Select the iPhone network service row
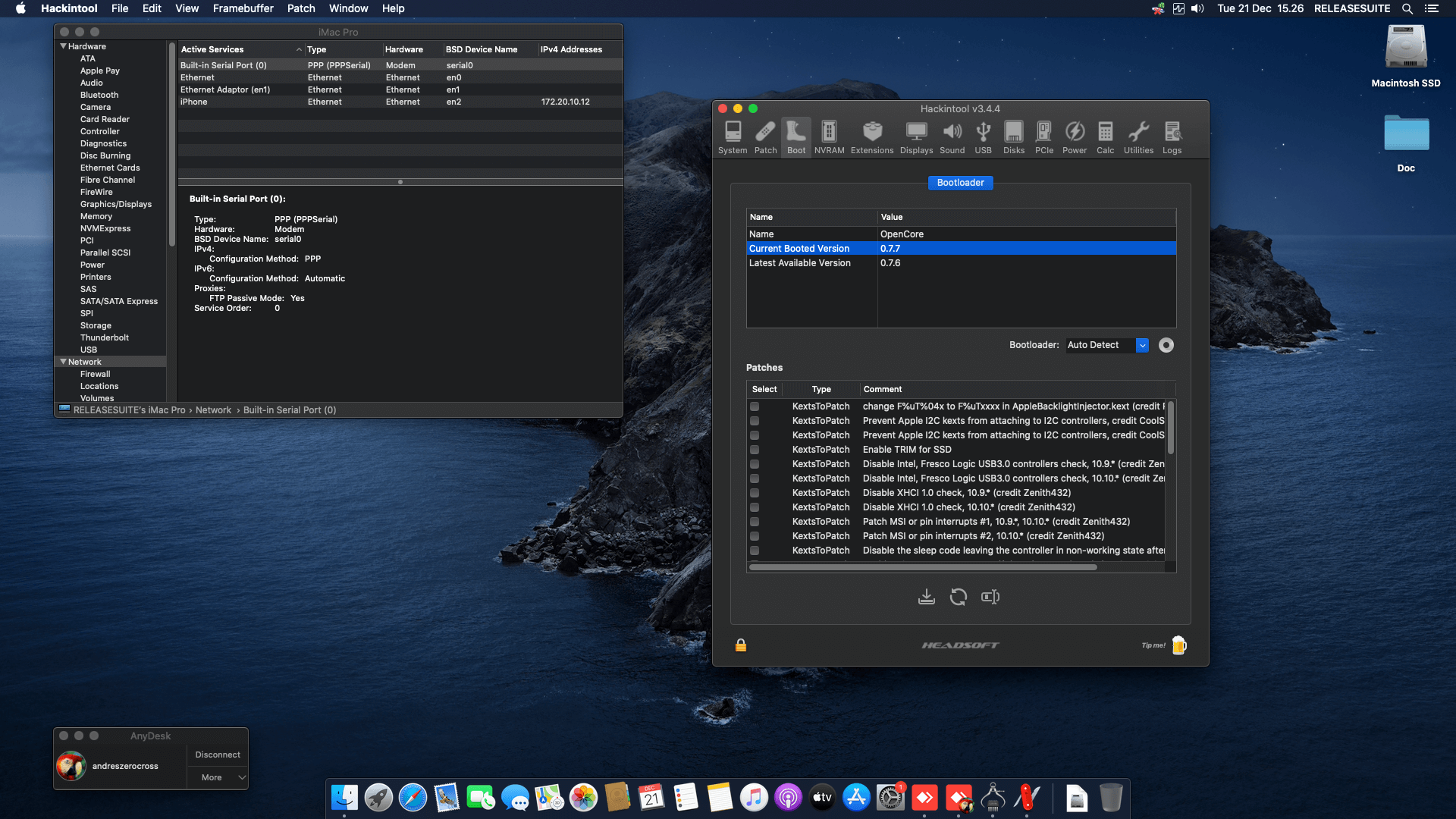Screen dimensions: 1456x819 [400, 102]
